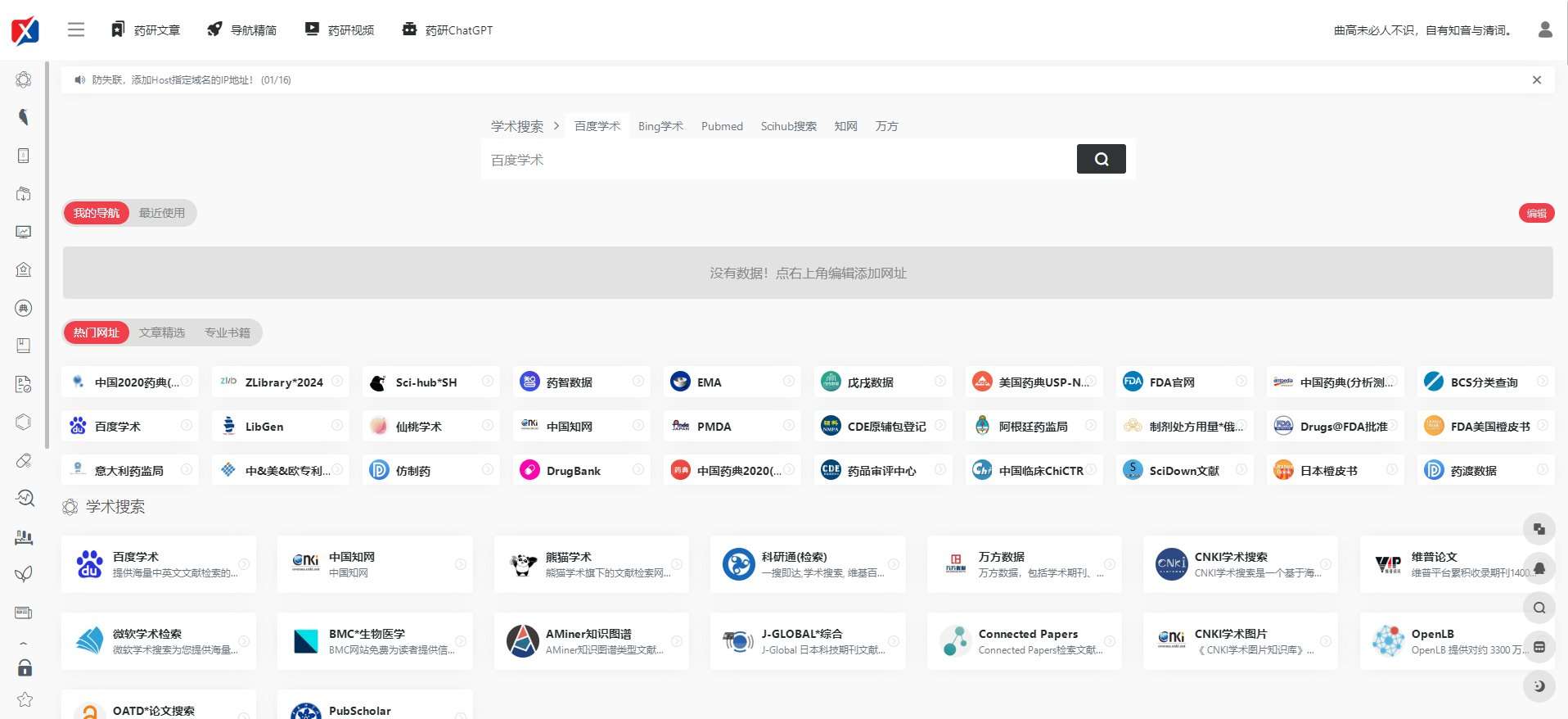
Task: Open 药研文章 in the top menu
Action: [x=146, y=29]
